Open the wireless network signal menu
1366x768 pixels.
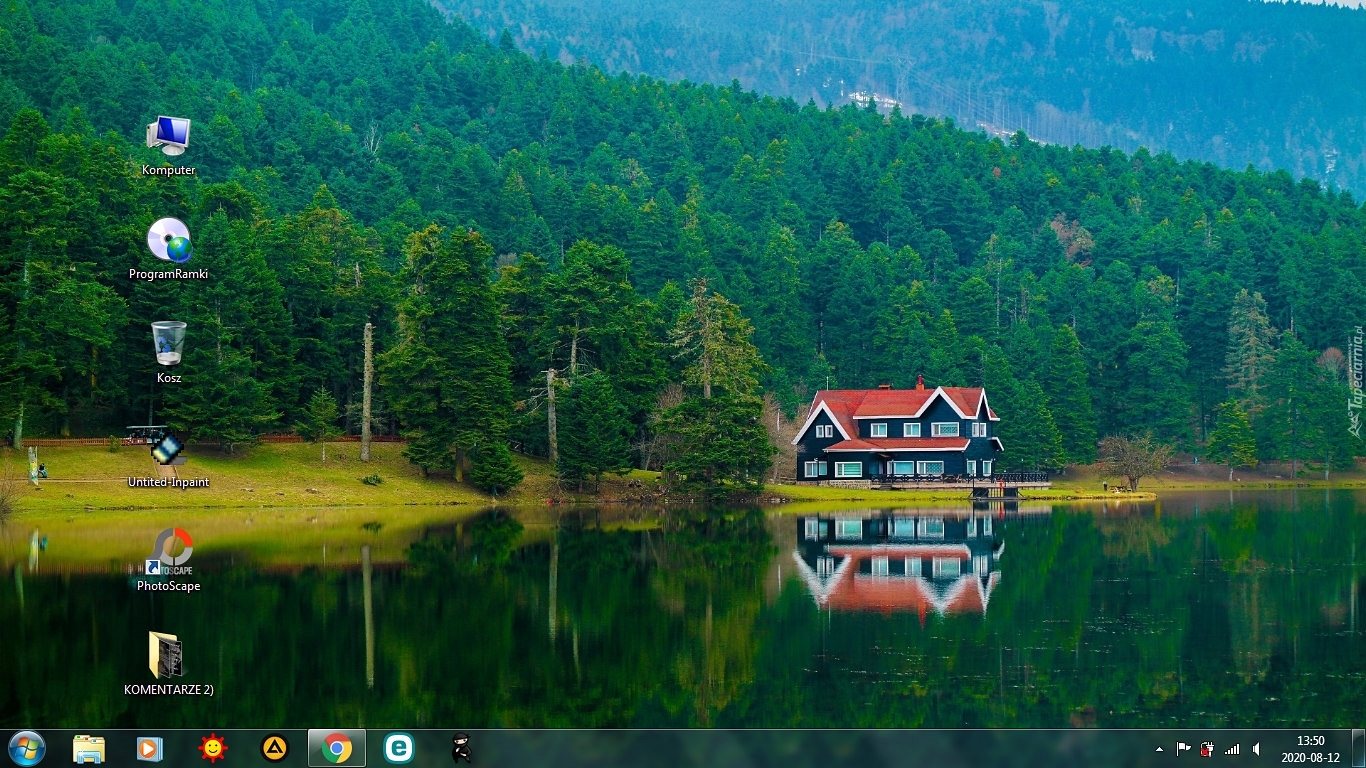click(x=1232, y=749)
